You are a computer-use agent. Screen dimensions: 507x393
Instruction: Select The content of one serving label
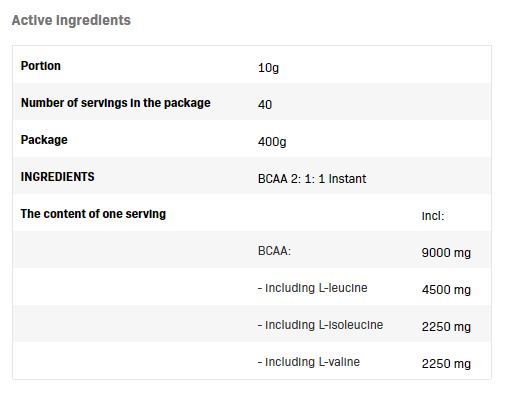tap(93, 214)
